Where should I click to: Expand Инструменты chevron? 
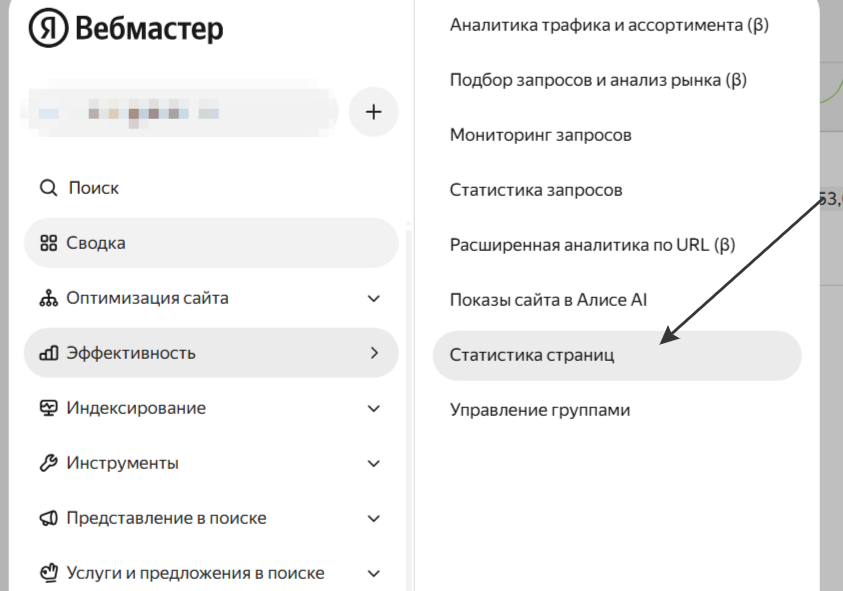[x=374, y=464]
